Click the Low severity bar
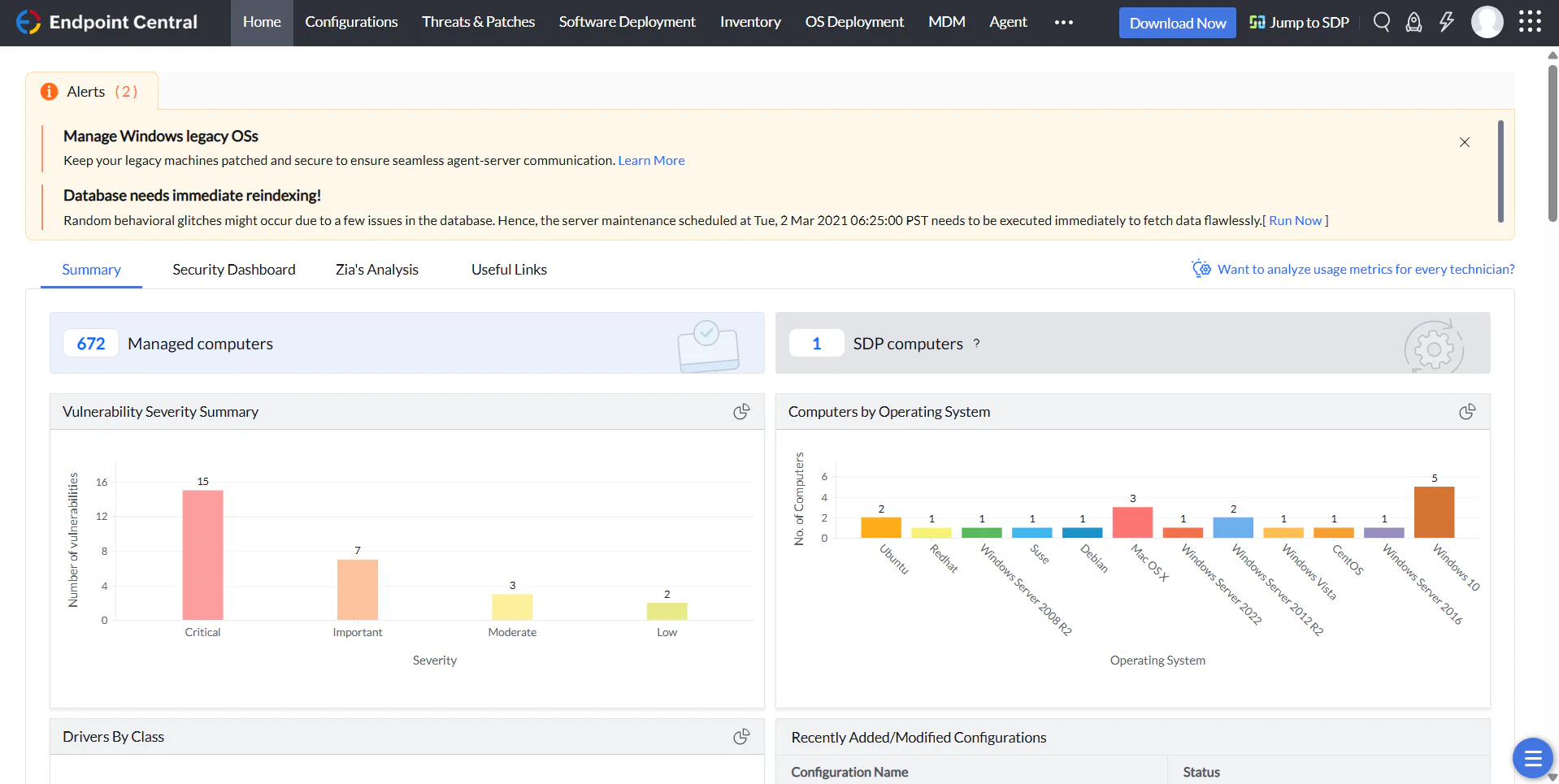This screenshot has width=1559, height=784. pyautogui.click(x=667, y=612)
